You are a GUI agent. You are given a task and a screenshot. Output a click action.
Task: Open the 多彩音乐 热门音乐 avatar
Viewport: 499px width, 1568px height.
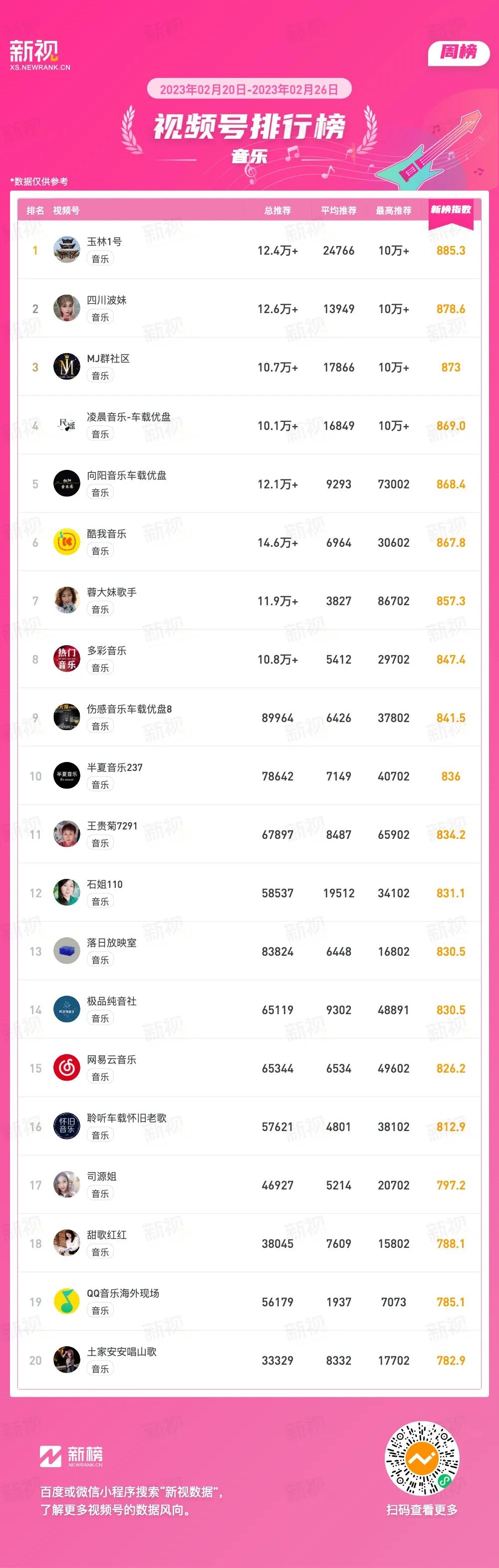click(x=67, y=659)
